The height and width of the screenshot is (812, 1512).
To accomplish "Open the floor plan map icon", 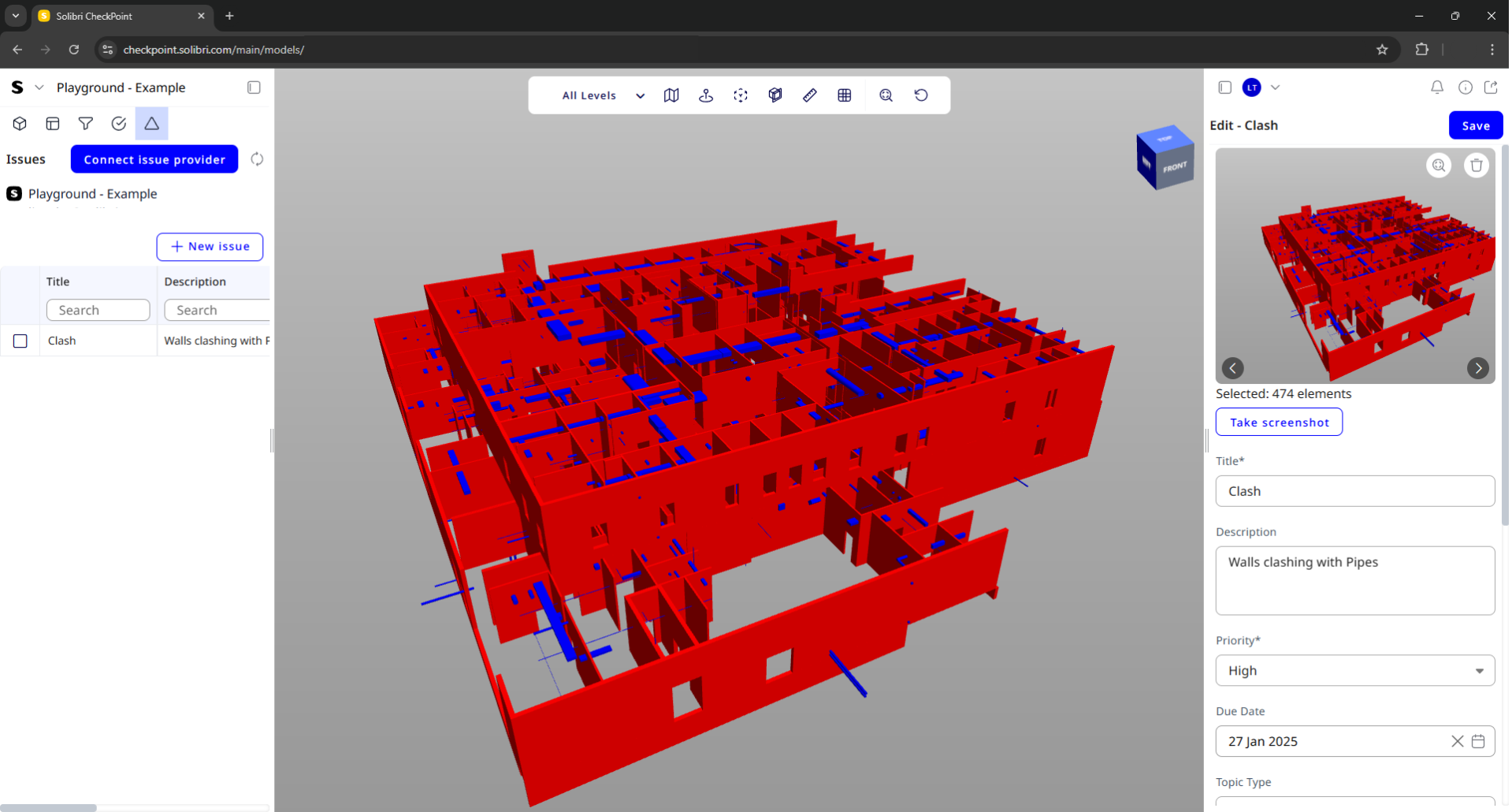I will (671, 95).
